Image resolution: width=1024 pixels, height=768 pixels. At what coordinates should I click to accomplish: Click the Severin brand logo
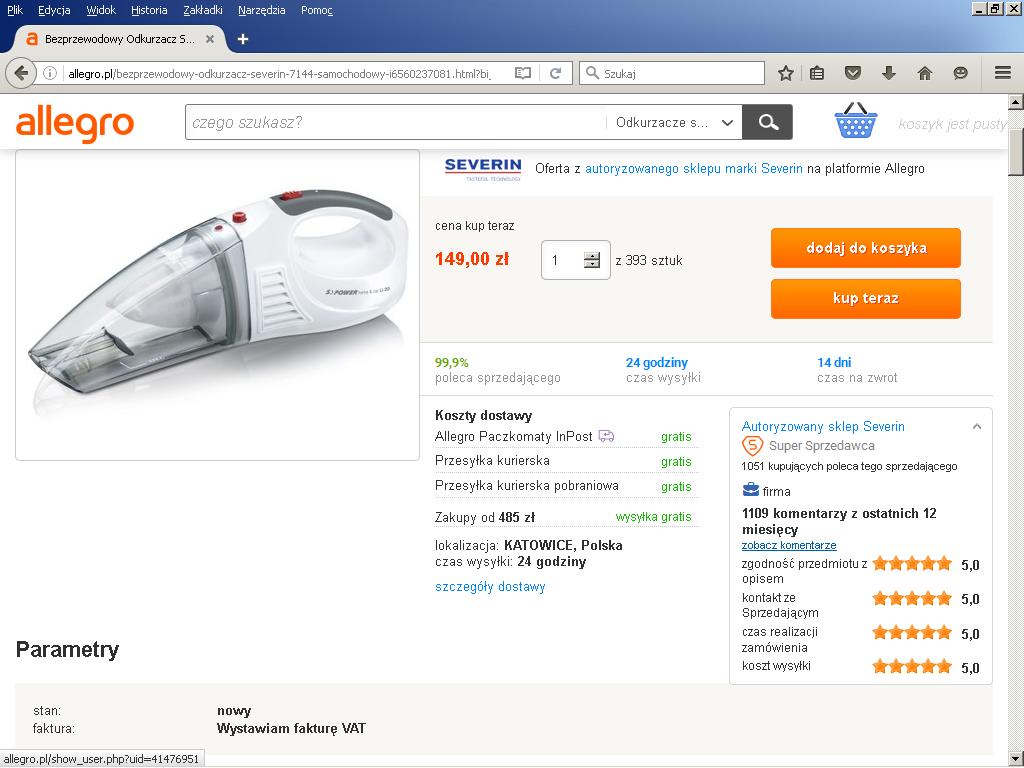pyautogui.click(x=483, y=168)
